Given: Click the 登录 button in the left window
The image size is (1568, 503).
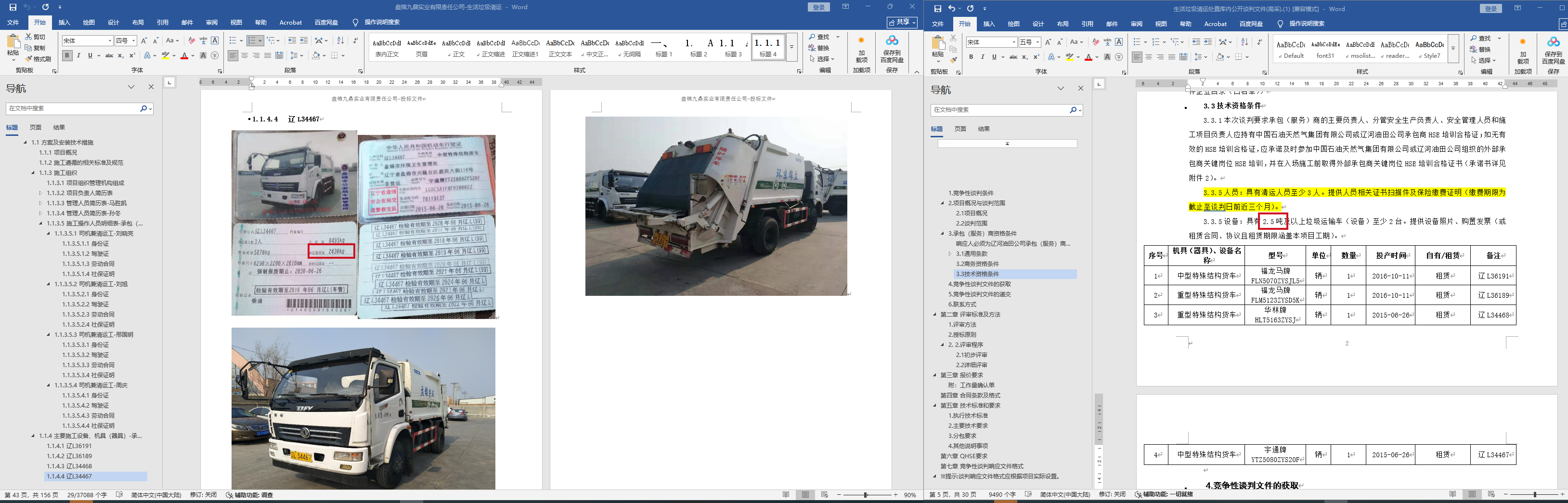Looking at the screenshot, I should pyautogui.click(x=819, y=7).
